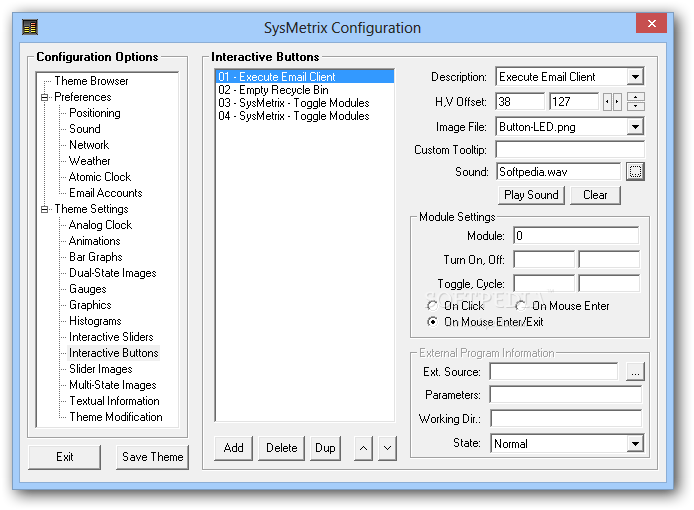Click the Turn On input field
The height and width of the screenshot is (510, 694).
(544, 259)
